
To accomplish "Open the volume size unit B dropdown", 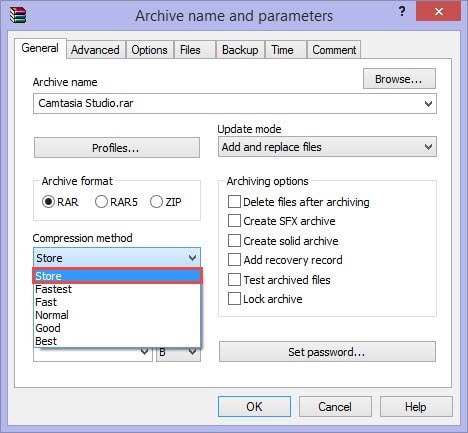I will (178, 353).
